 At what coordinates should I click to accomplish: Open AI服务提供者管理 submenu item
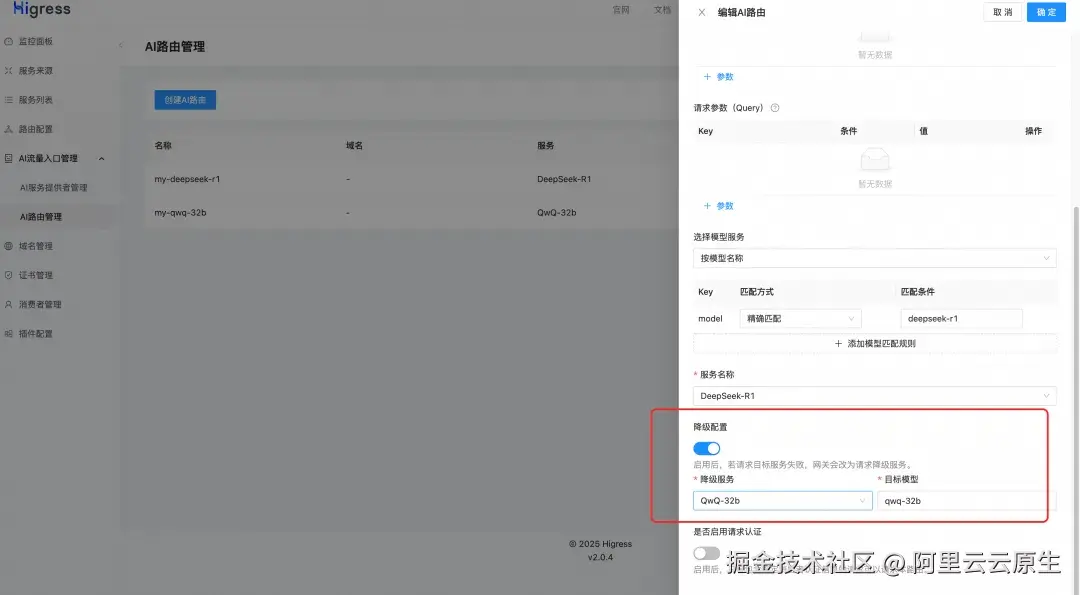(x=54, y=187)
